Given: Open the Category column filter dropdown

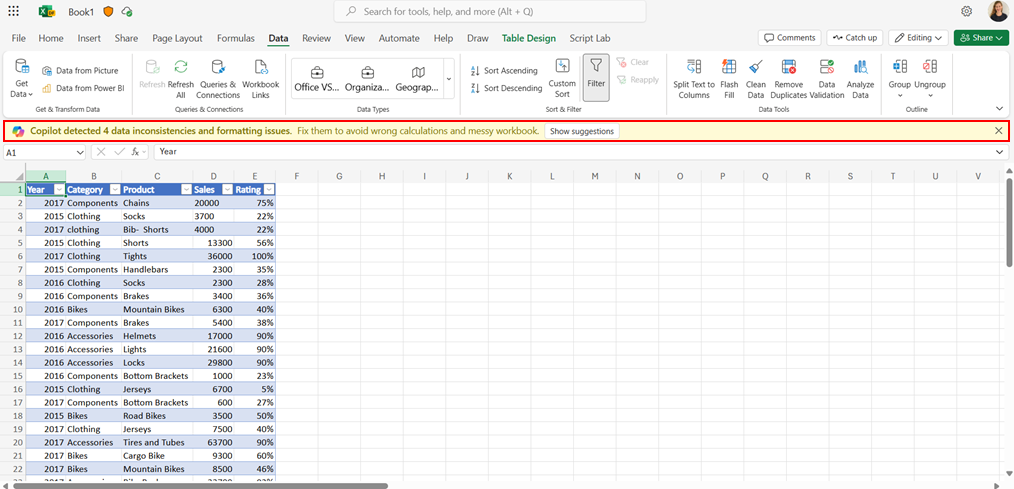Looking at the screenshot, I should click(x=114, y=190).
